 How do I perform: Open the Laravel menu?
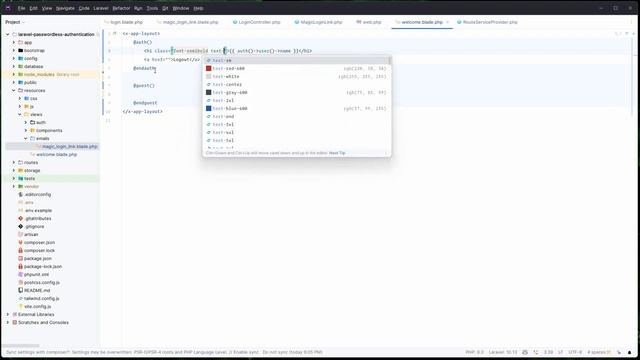[x=101, y=8]
